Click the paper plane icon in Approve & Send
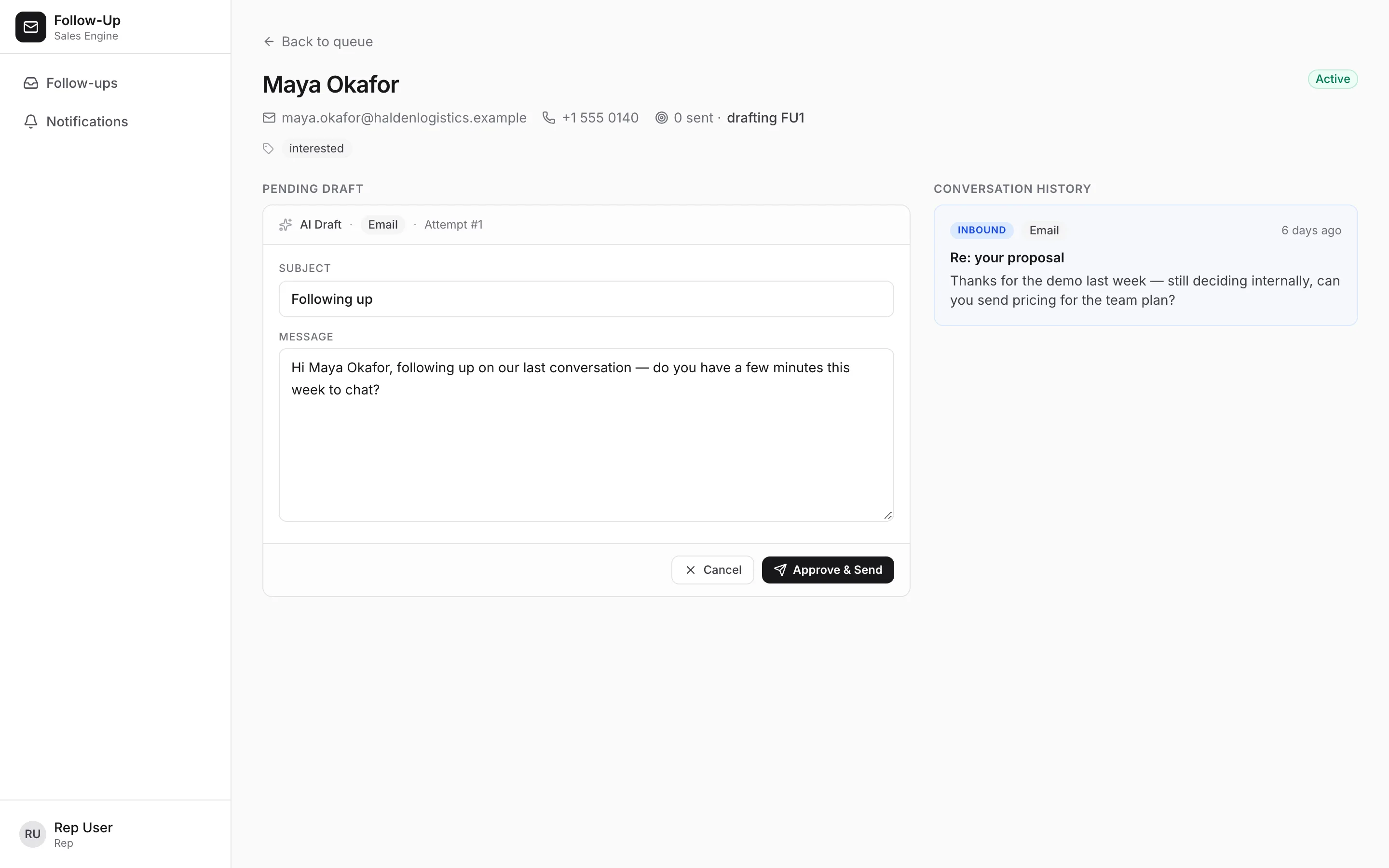This screenshot has height=868, width=1389. (x=780, y=570)
